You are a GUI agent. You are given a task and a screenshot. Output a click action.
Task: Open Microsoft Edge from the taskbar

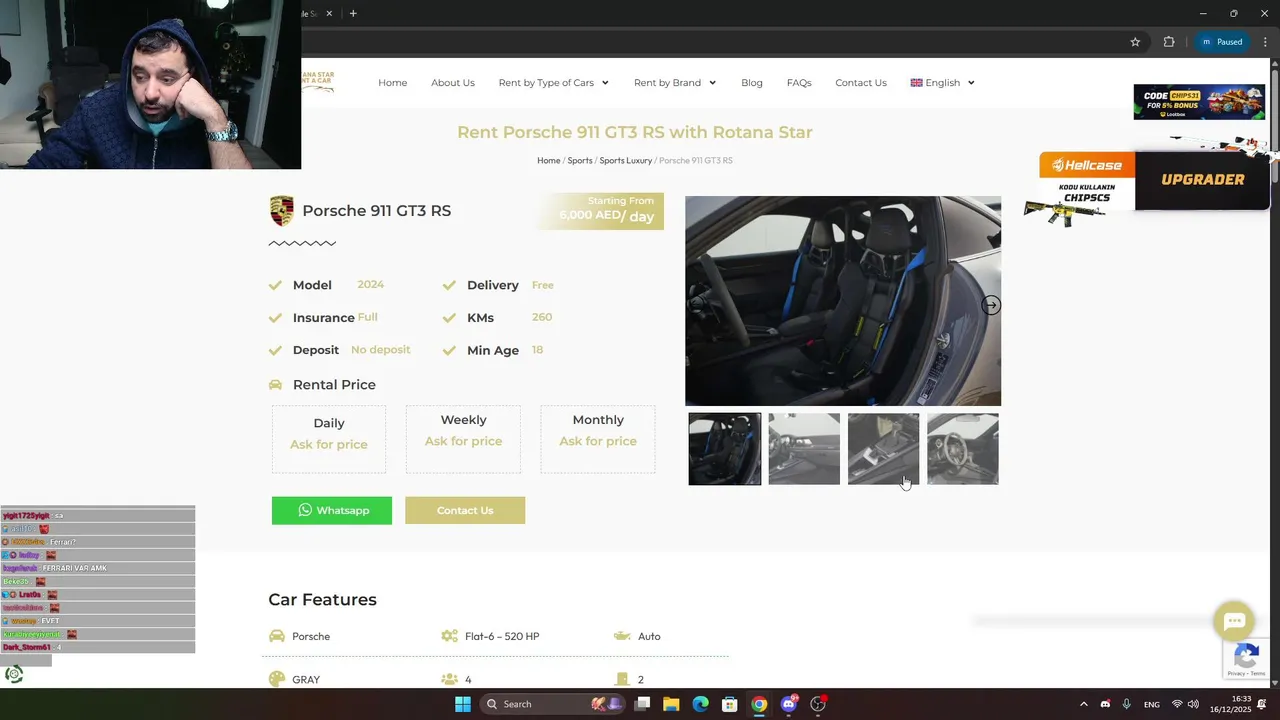click(701, 704)
